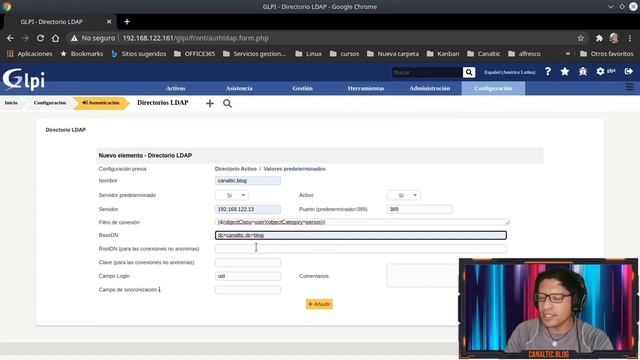Open the browser home page icon
Viewport: 640px width, 360px height.
(56, 38)
